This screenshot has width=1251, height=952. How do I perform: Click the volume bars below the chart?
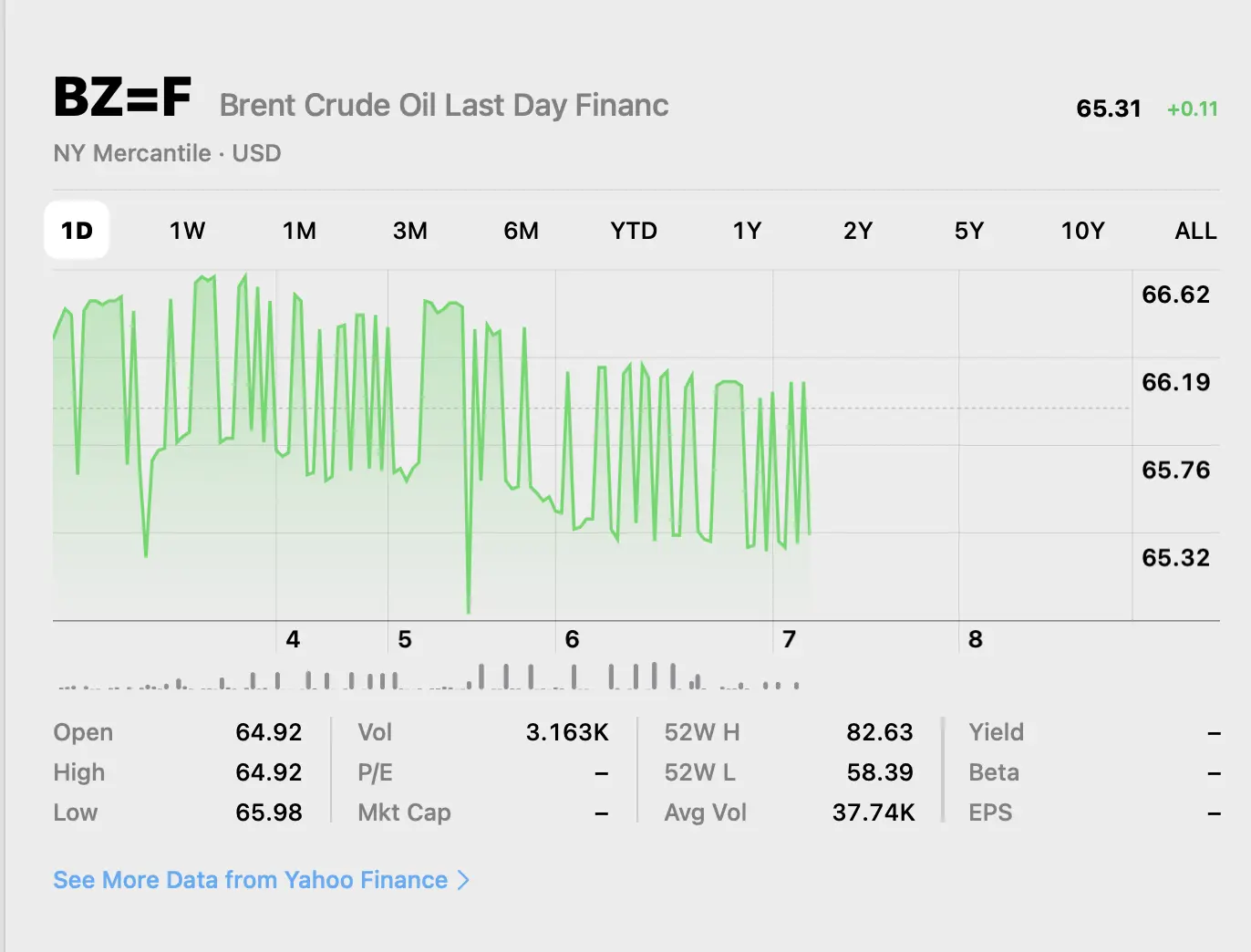coord(429,678)
